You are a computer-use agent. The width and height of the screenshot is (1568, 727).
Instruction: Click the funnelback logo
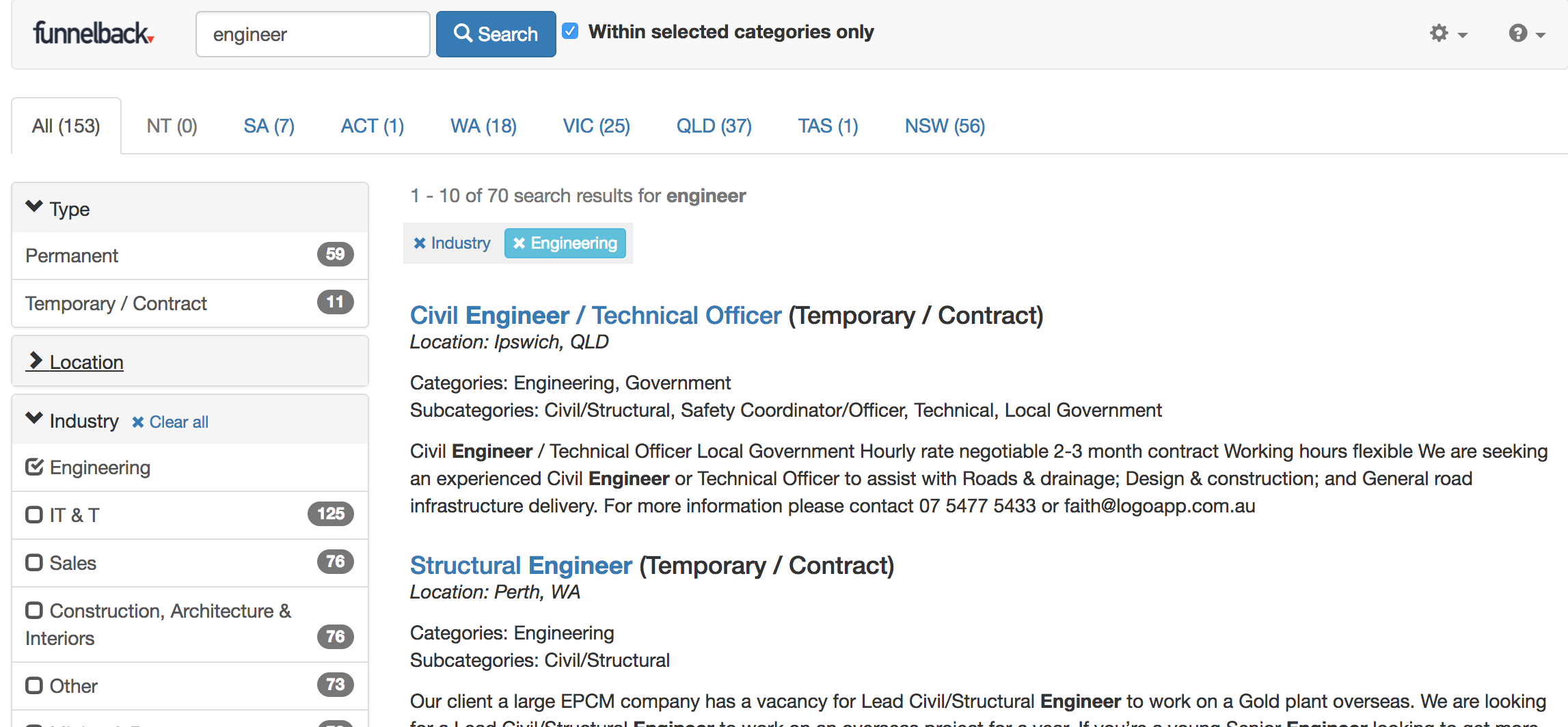pyautogui.click(x=94, y=33)
